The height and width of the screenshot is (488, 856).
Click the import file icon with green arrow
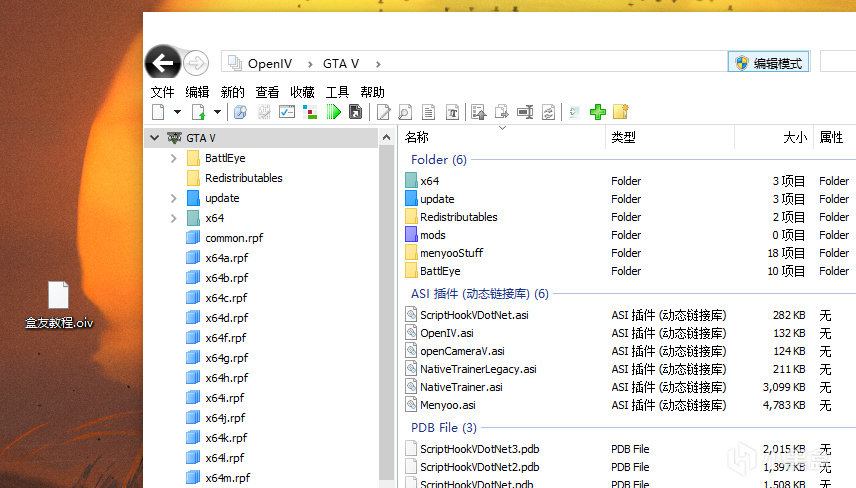(198, 112)
